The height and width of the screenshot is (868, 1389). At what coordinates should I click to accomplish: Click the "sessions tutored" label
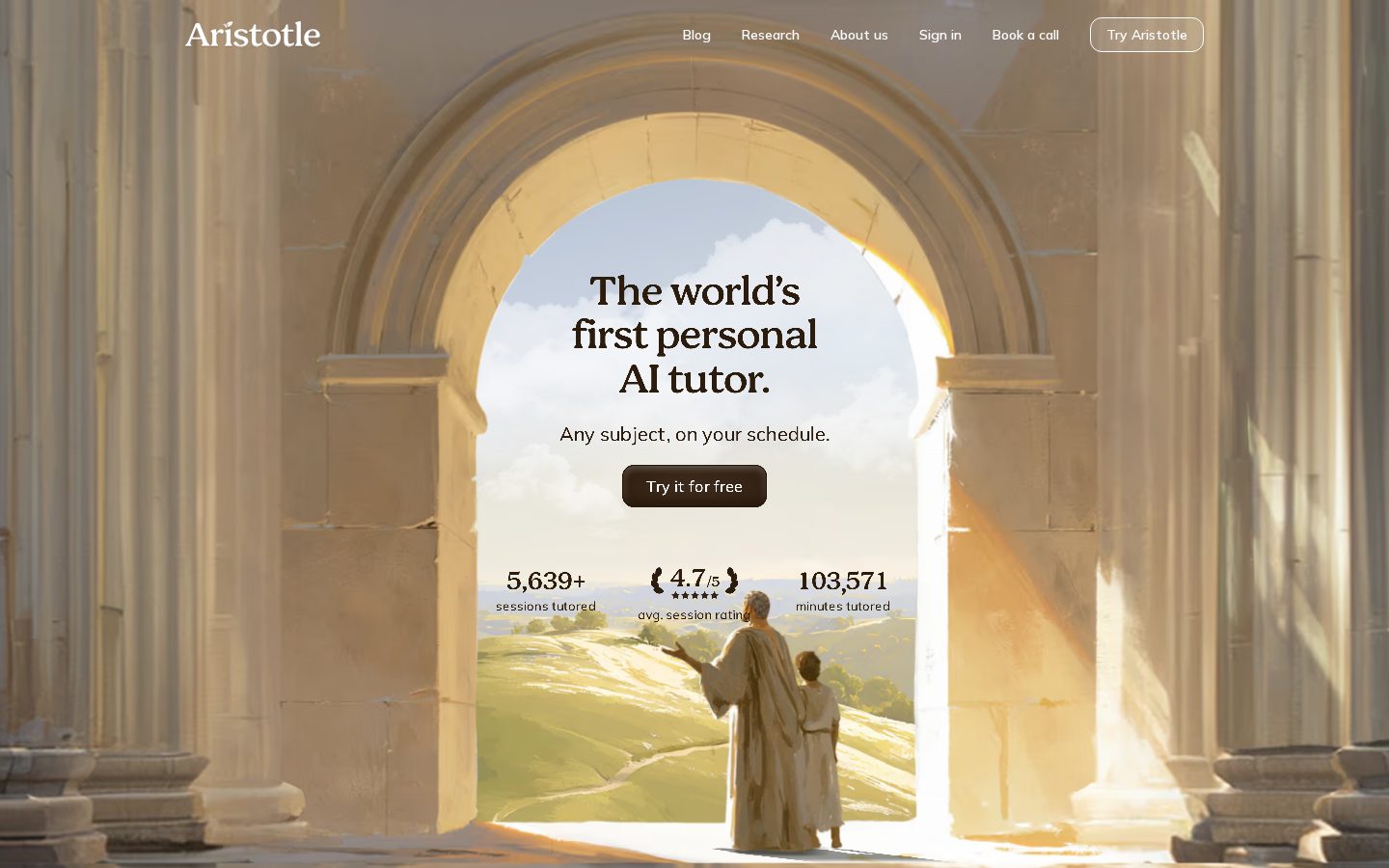click(546, 607)
